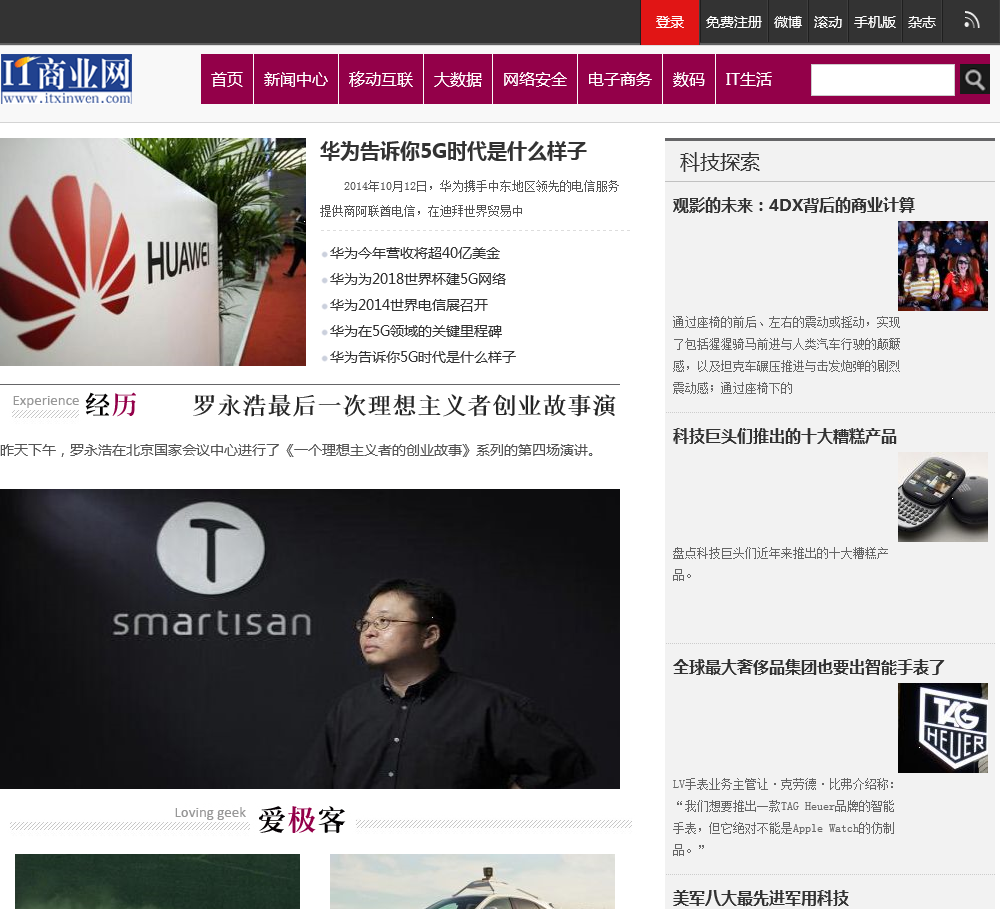1000x909 pixels.
Task: Click the phone products thumbnail
Action: (943, 497)
